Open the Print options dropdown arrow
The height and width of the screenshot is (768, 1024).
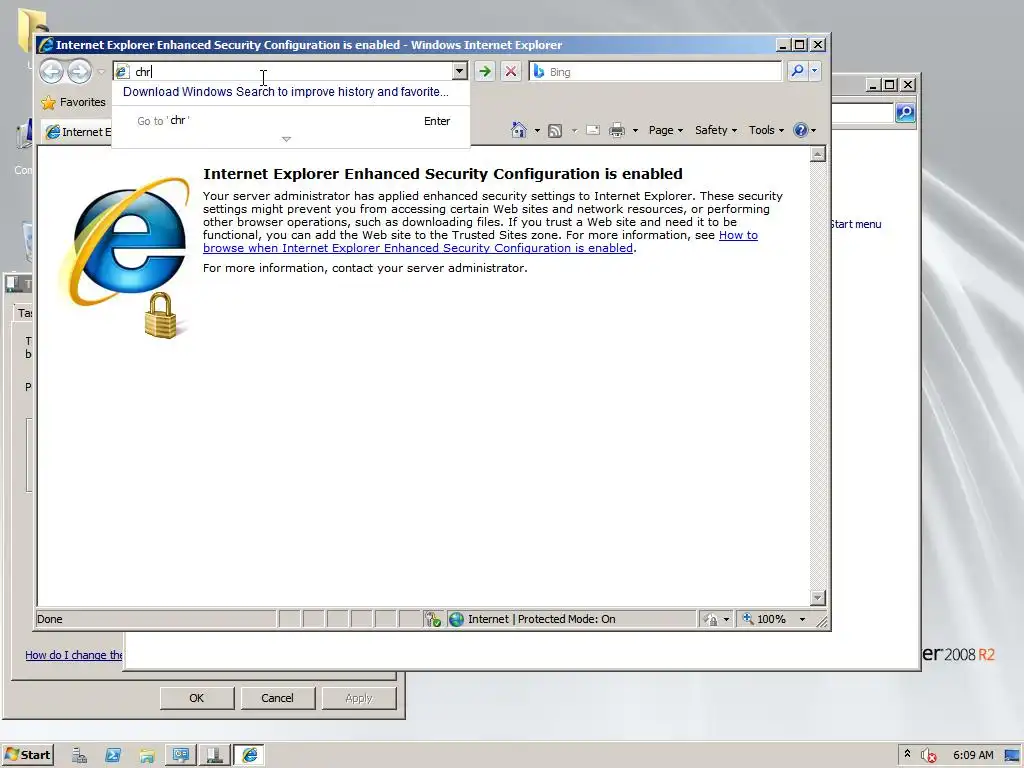635,131
